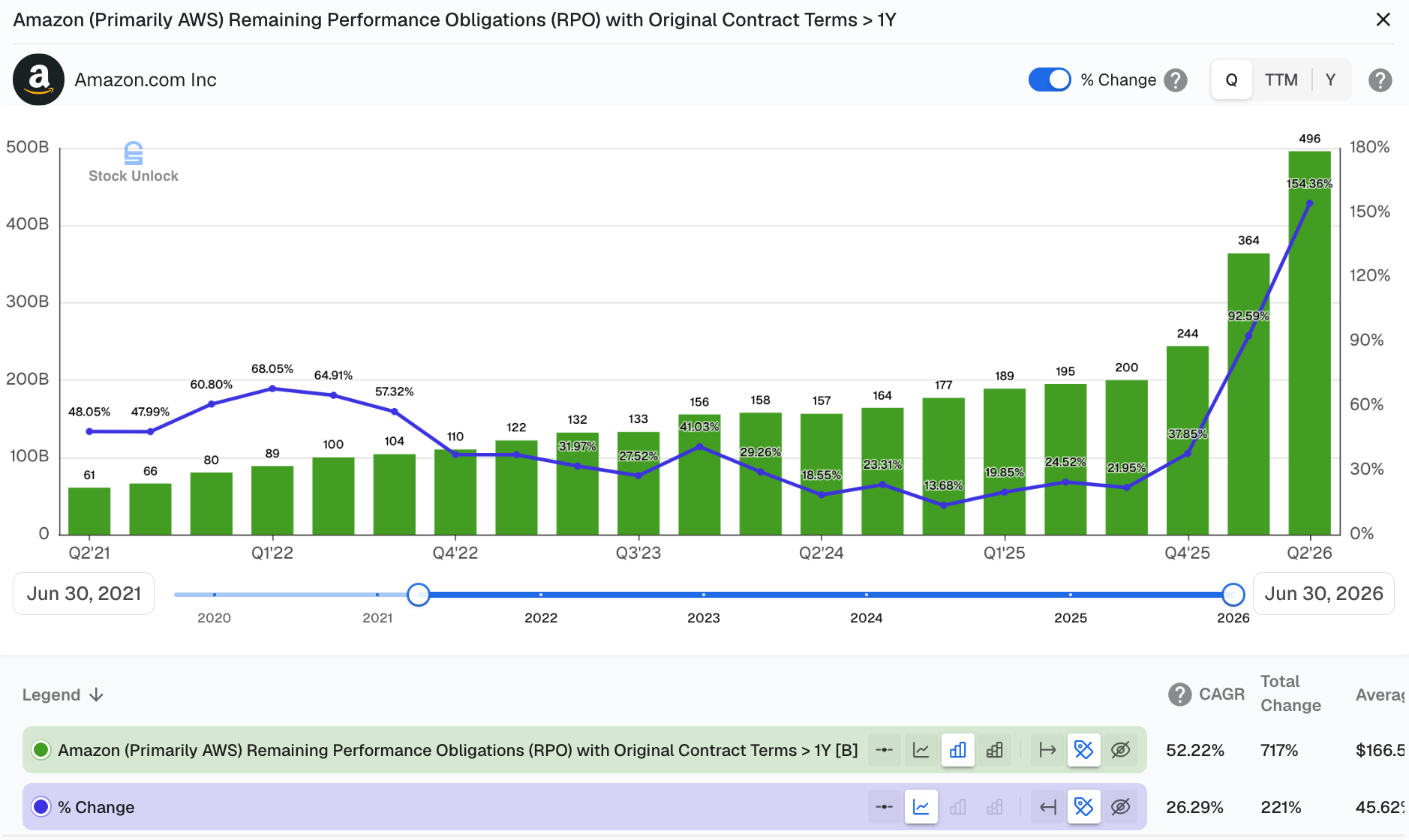The image size is (1409, 840).
Task: Click the Q2'26 bar labeled 496
Action: tap(1310, 343)
